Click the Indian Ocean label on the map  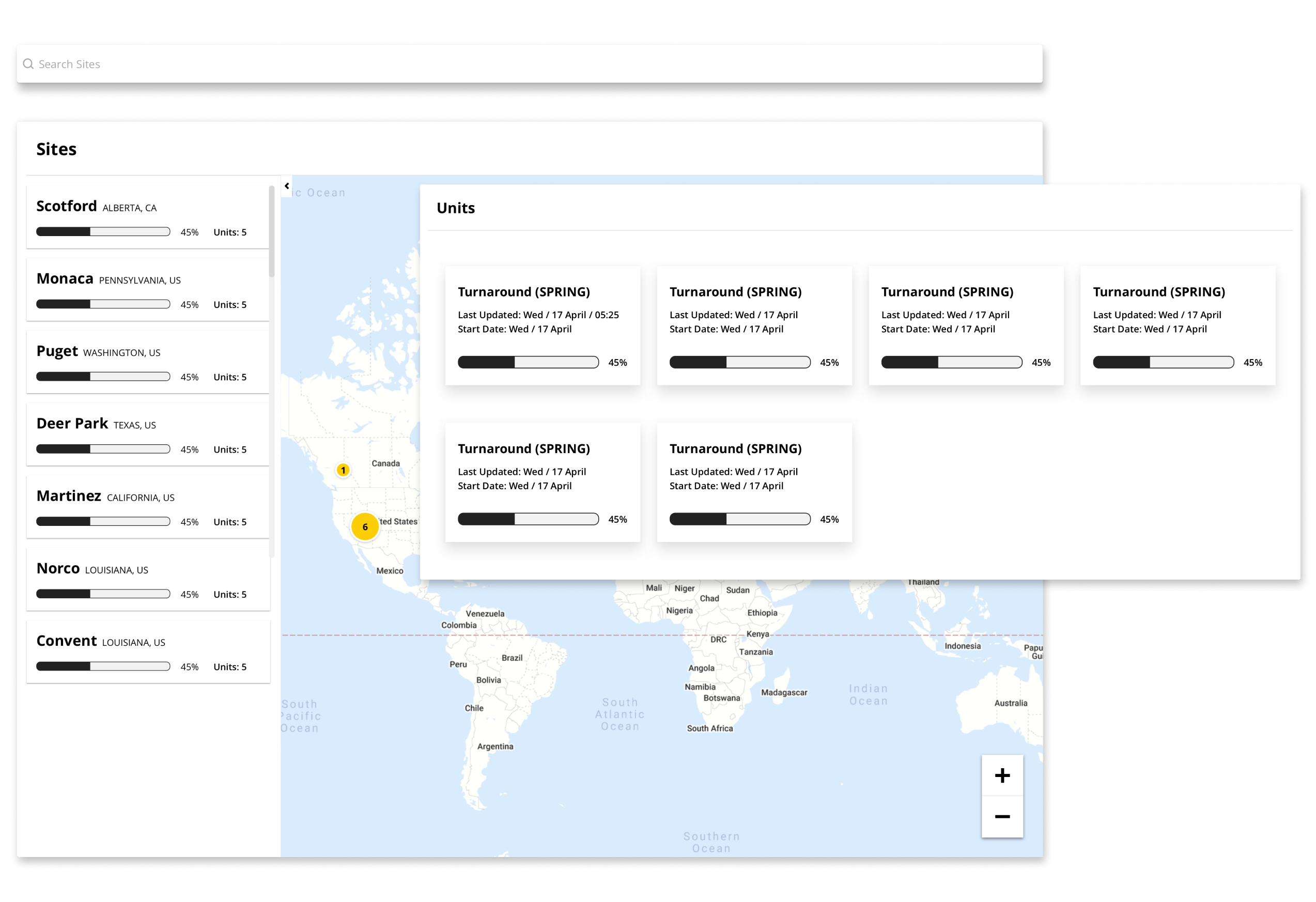pos(869,695)
